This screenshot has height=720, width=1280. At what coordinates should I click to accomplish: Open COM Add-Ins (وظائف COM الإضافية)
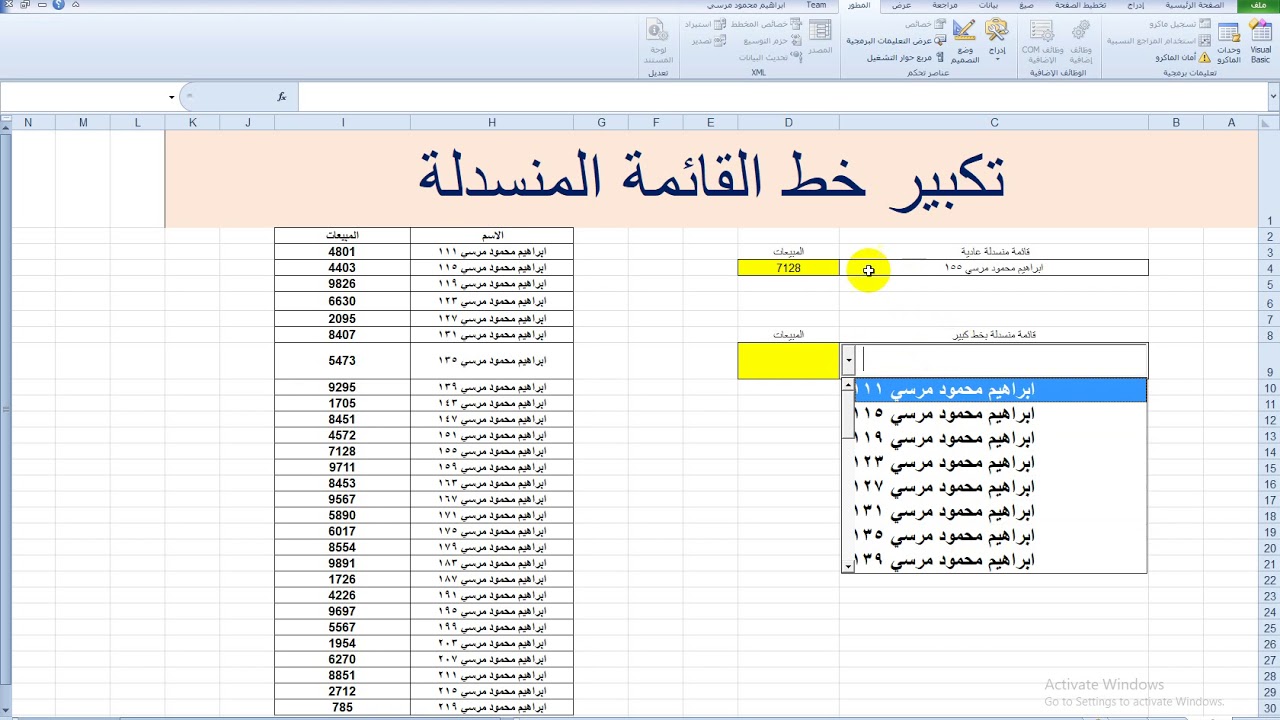click(1042, 40)
